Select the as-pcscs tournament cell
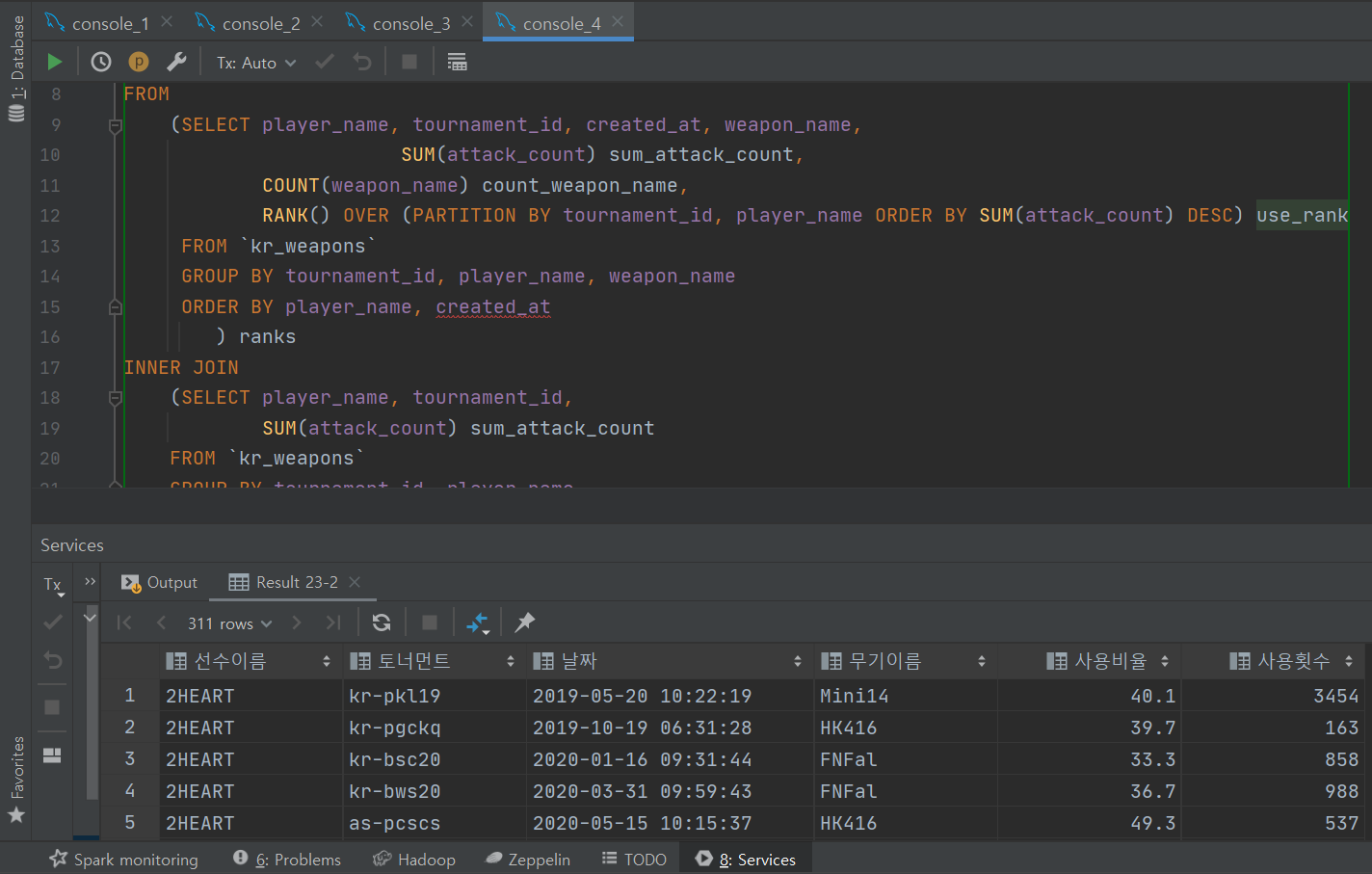1372x874 pixels. pyautogui.click(x=435, y=823)
